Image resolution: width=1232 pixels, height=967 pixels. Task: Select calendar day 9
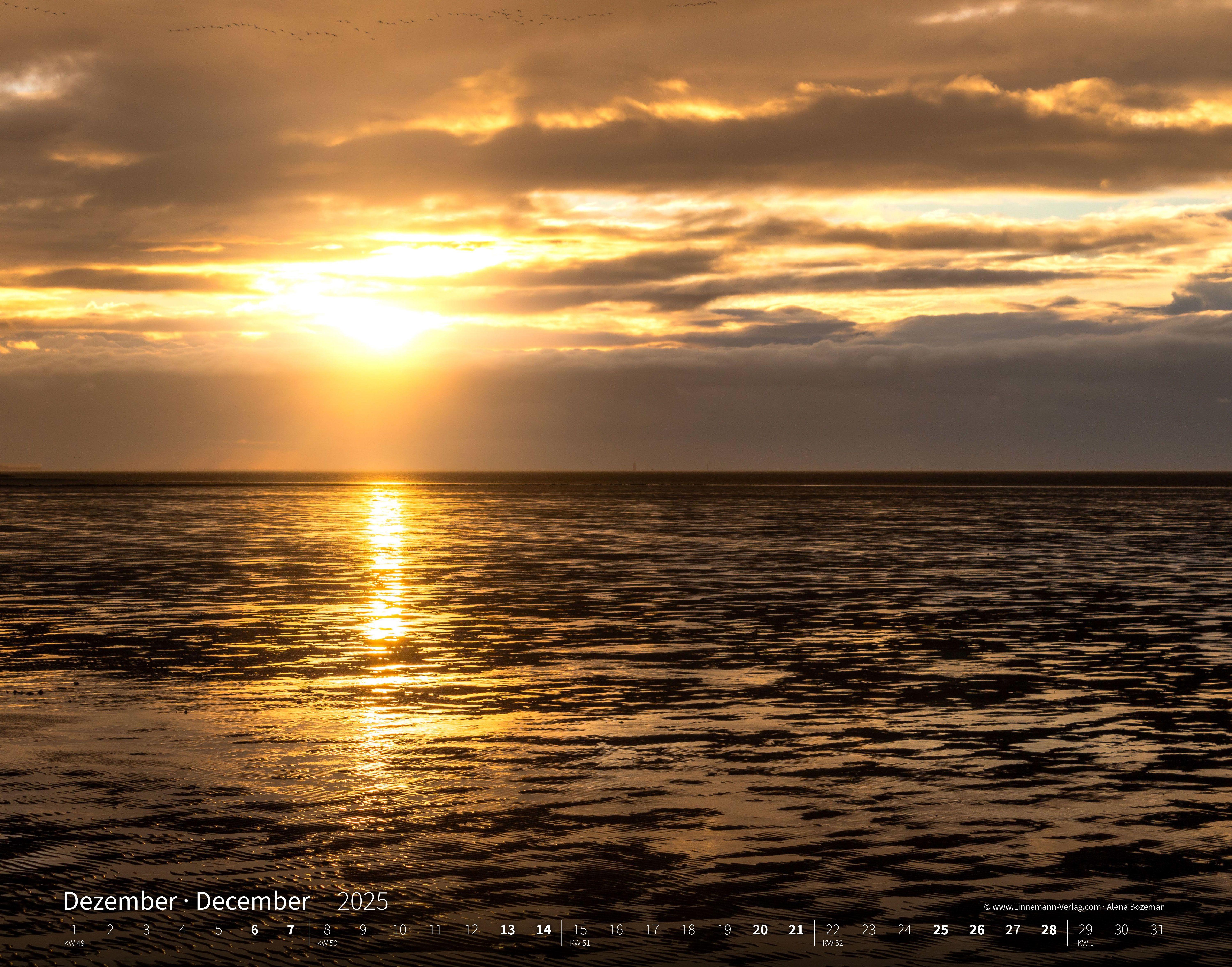(363, 930)
